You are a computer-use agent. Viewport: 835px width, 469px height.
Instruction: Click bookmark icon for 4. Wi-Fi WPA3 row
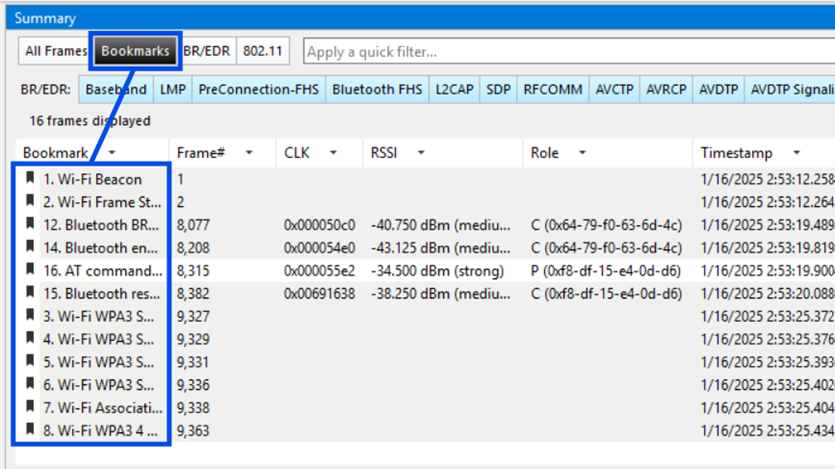(x=30, y=338)
